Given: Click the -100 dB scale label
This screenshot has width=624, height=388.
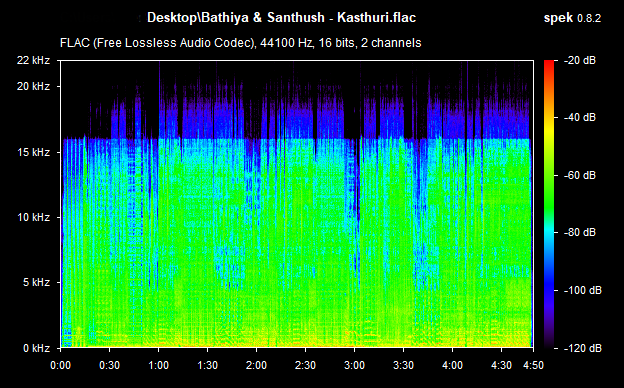Looking at the screenshot, I should (x=583, y=290).
